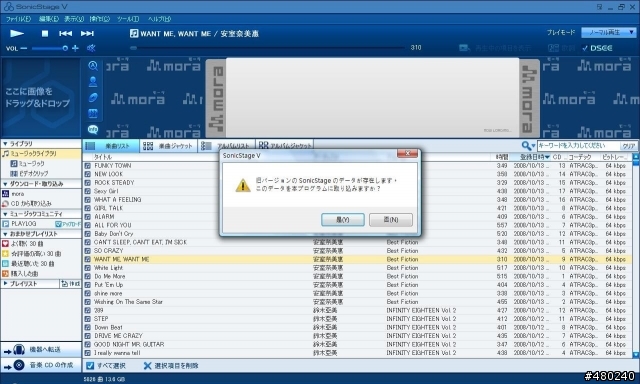Click the artist person icon in side strip
This screenshot has height=384, width=640.
click(93, 82)
